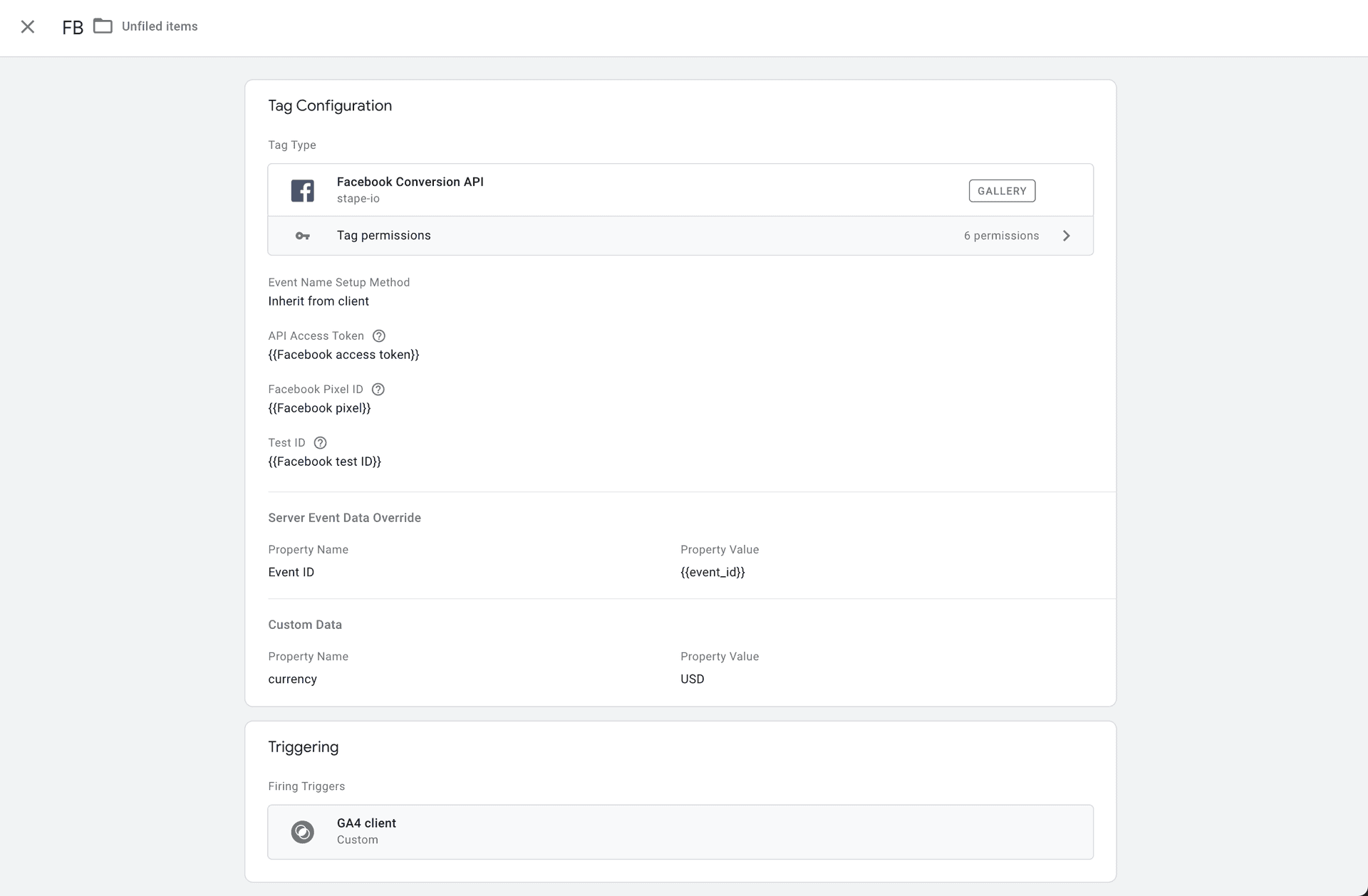Select the {{Facebook pixel}} value
The image size is (1368, 896).
(319, 407)
